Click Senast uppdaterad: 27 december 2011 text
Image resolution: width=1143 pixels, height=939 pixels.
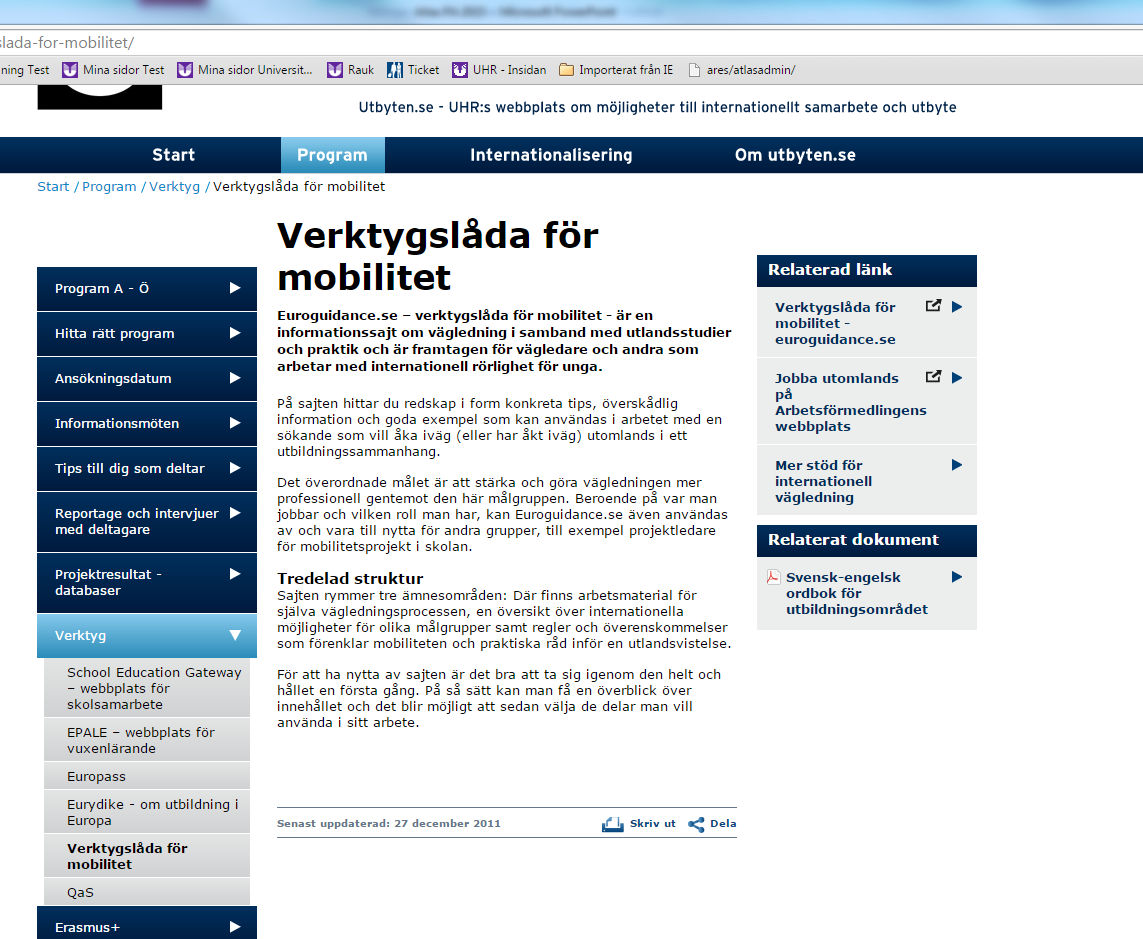pos(389,824)
